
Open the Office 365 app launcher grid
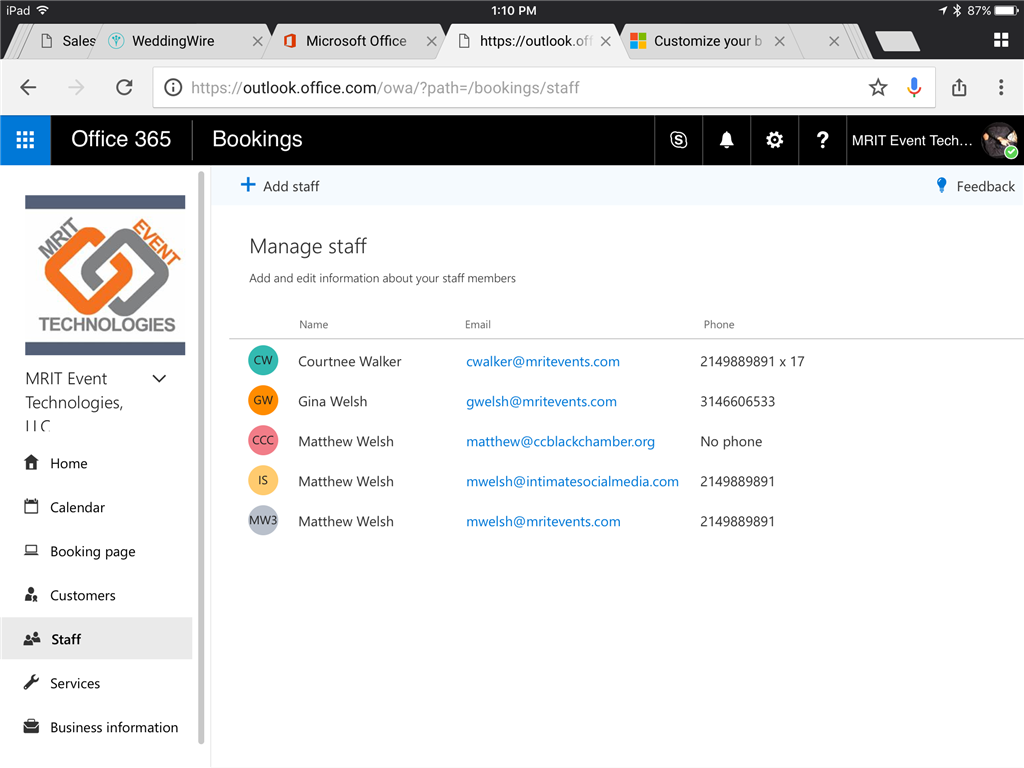pyautogui.click(x=25, y=140)
